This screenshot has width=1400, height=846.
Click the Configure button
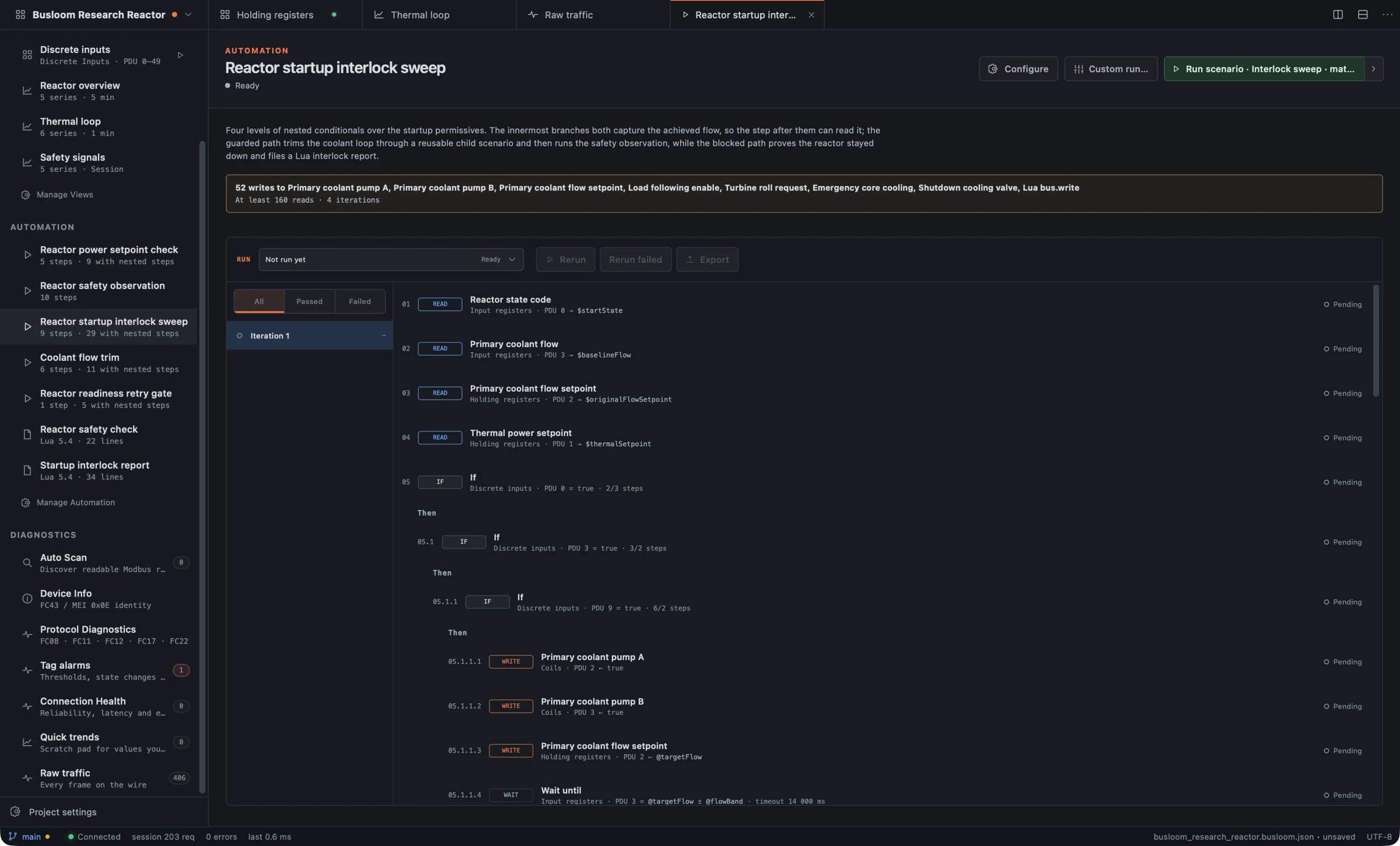click(1019, 69)
